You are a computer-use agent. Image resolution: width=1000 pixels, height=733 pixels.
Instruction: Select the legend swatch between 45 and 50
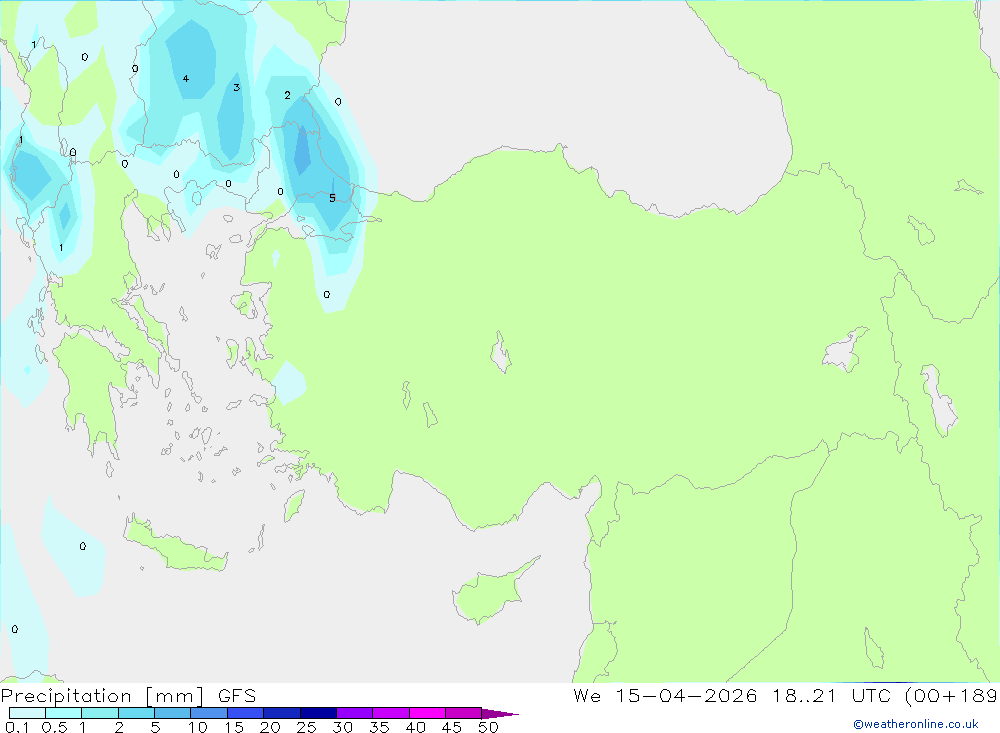tap(463, 713)
